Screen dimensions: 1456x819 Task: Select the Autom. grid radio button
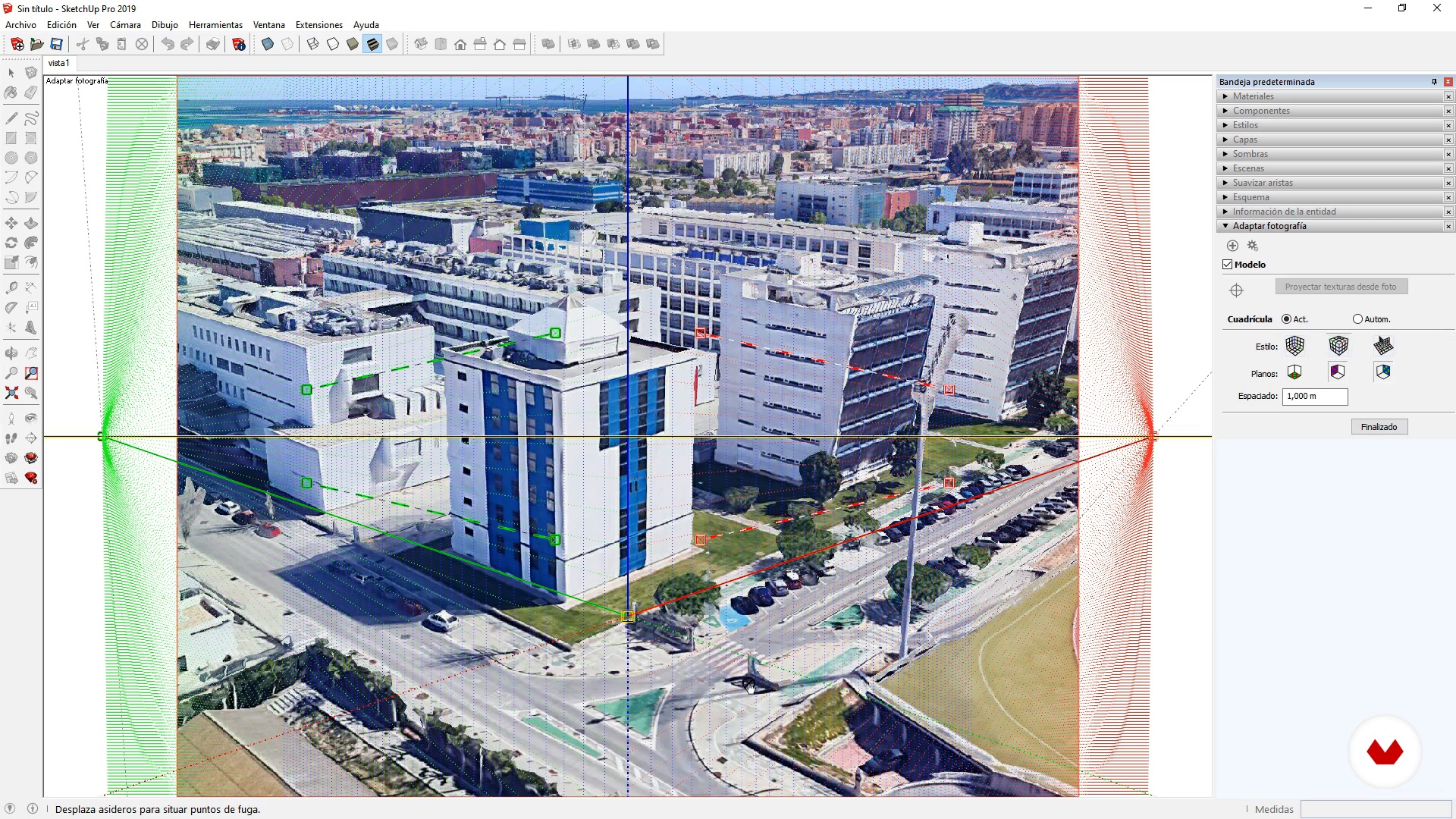pyautogui.click(x=1357, y=319)
